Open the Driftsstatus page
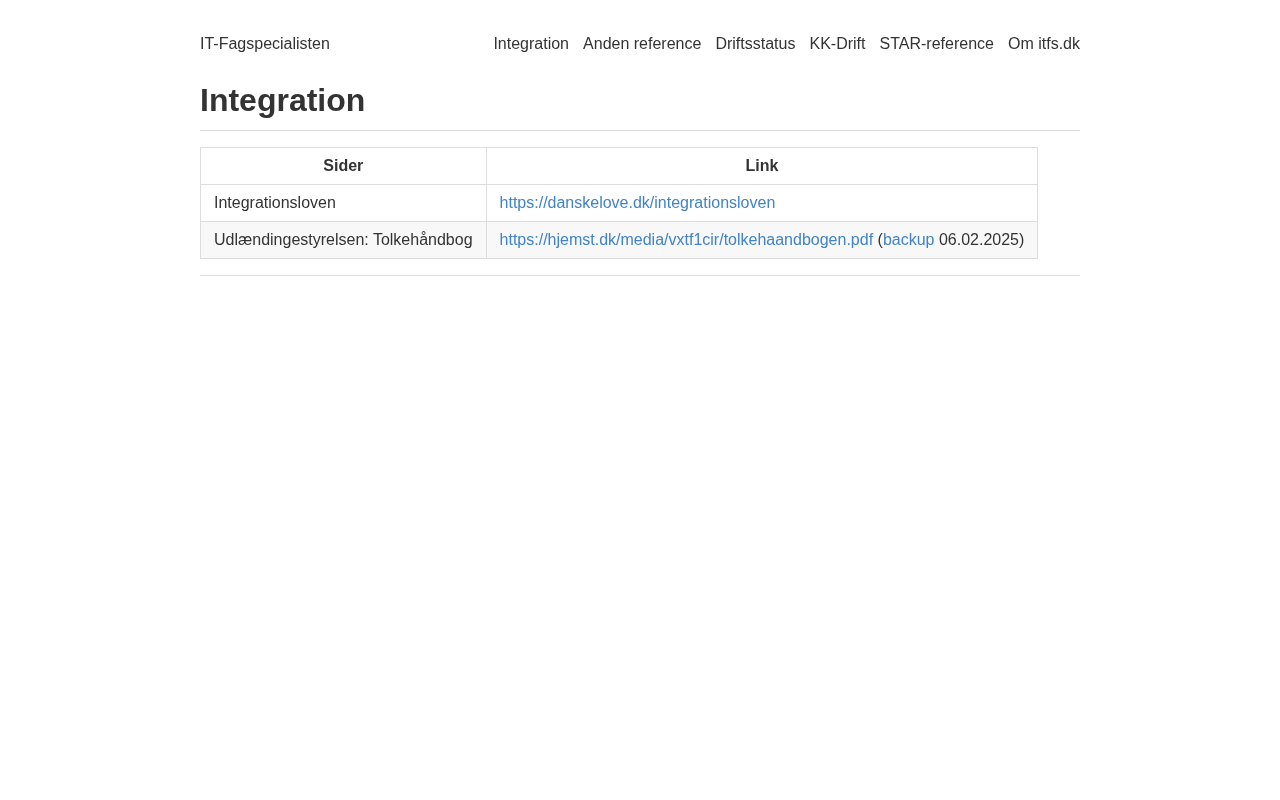The height and width of the screenshot is (800, 1280). point(755,44)
